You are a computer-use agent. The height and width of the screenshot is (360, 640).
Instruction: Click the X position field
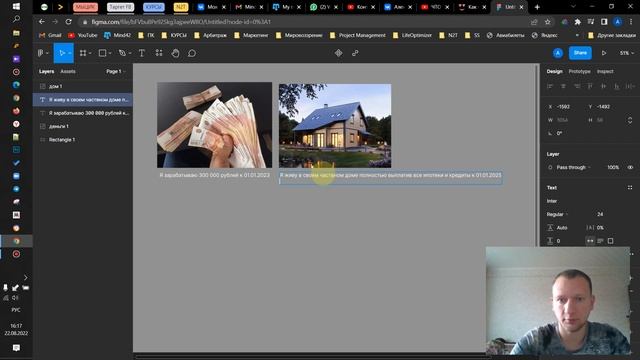pos(564,107)
